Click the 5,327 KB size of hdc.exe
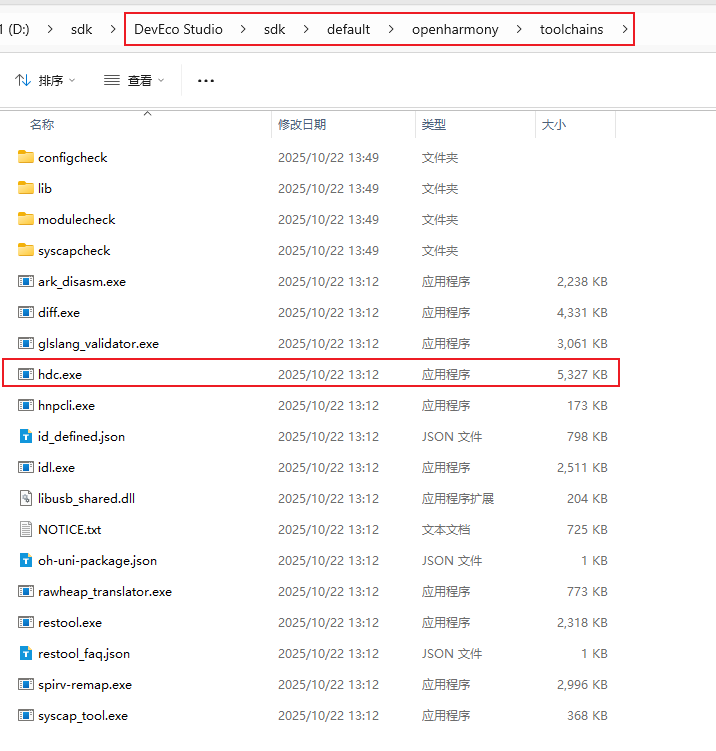 [582, 375]
